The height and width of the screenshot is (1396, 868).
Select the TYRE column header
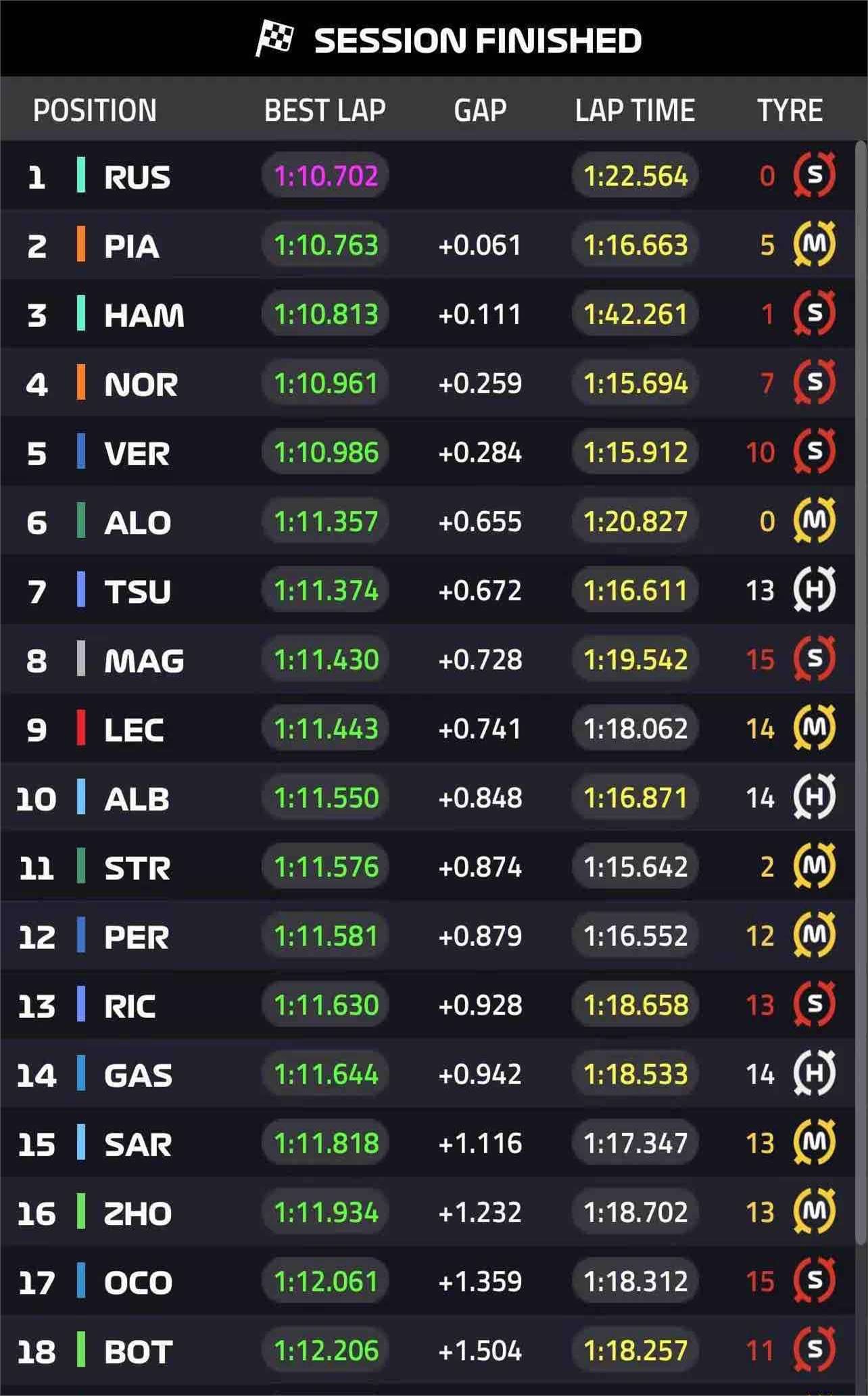pos(790,110)
